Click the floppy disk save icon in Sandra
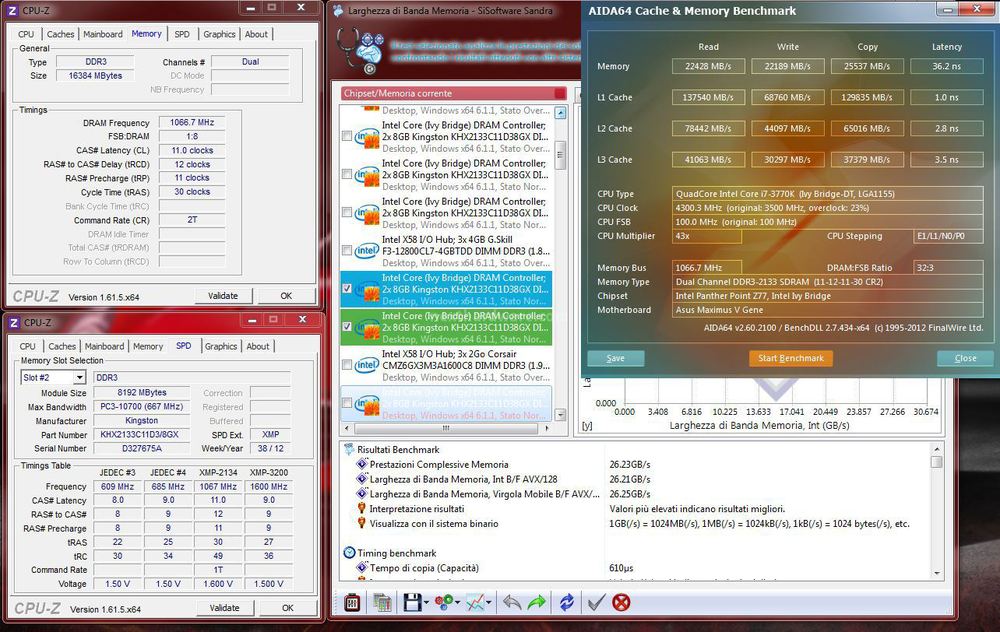The image size is (1000, 632). coord(412,602)
